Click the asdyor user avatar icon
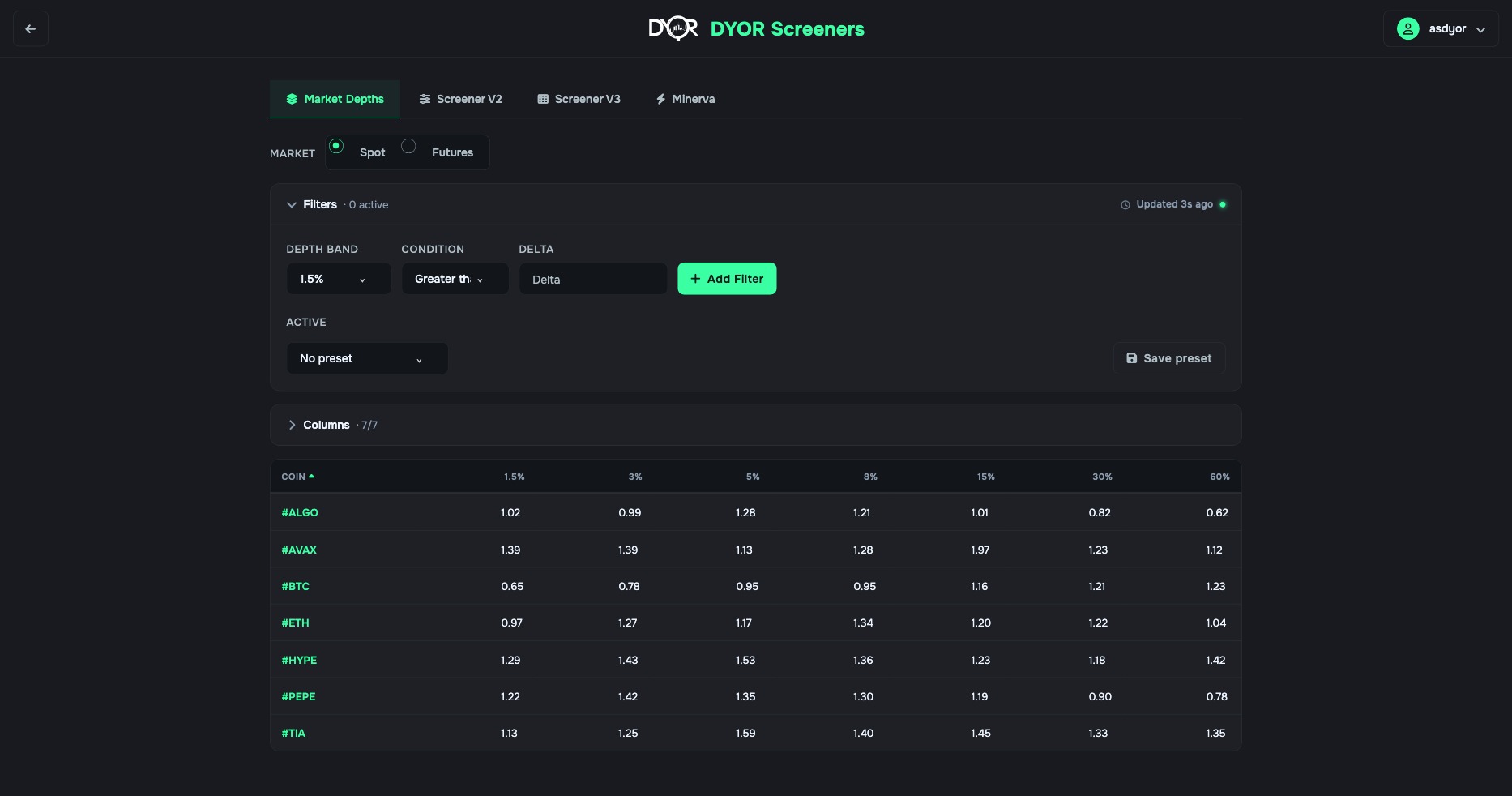Image resolution: width=1512 pixels, height=796 pixels. point(1408,29)
